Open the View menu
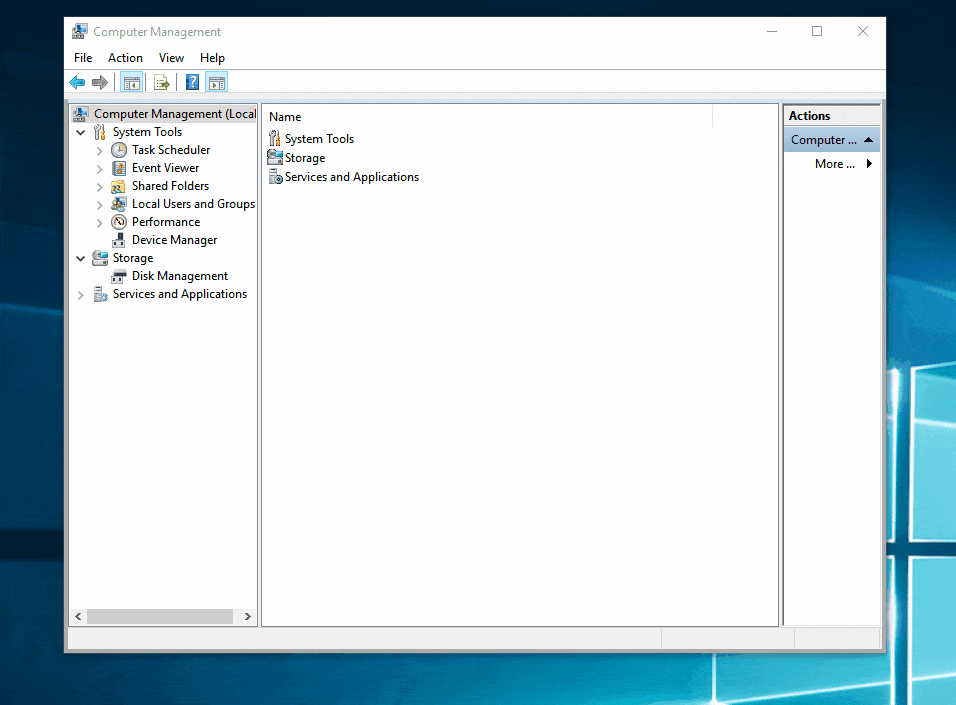This screenshot has height=705, width=956. tap(171, 57)
